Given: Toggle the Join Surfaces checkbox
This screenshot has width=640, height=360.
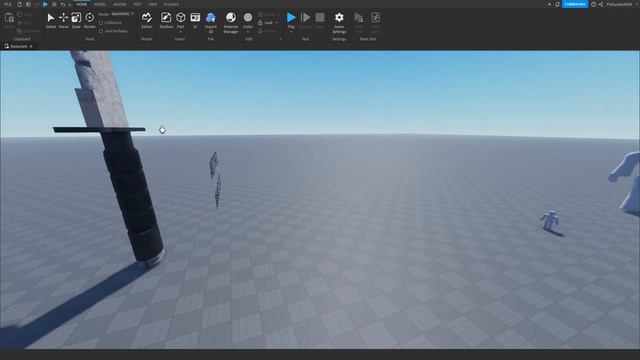Looking at the screenshot, I should (x=101, y=31).
